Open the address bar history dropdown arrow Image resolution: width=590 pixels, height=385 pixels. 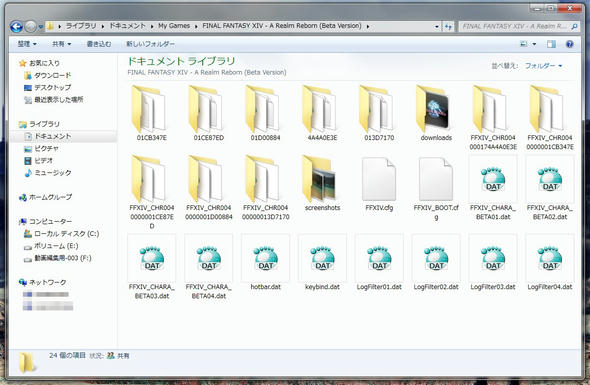436,26
